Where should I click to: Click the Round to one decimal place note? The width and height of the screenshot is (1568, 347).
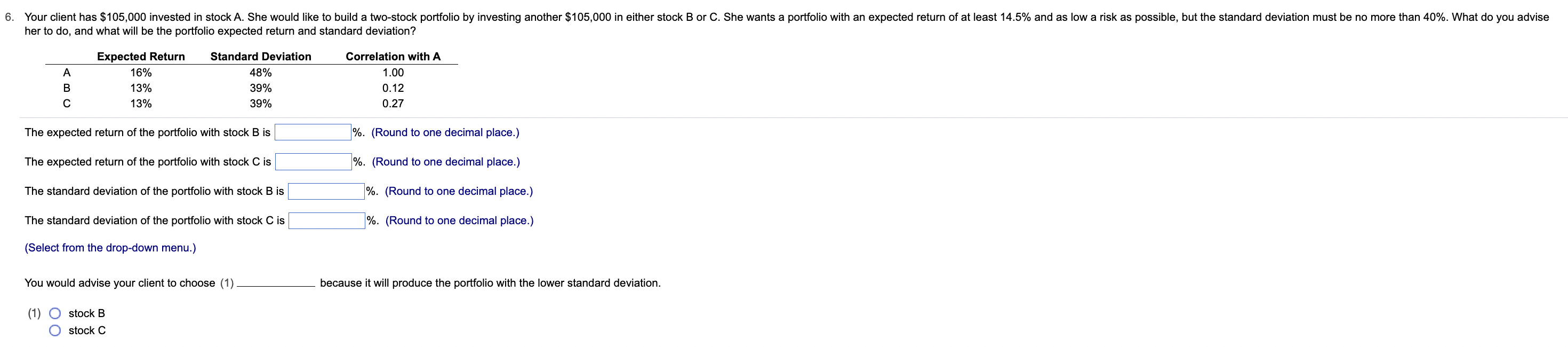444,132
